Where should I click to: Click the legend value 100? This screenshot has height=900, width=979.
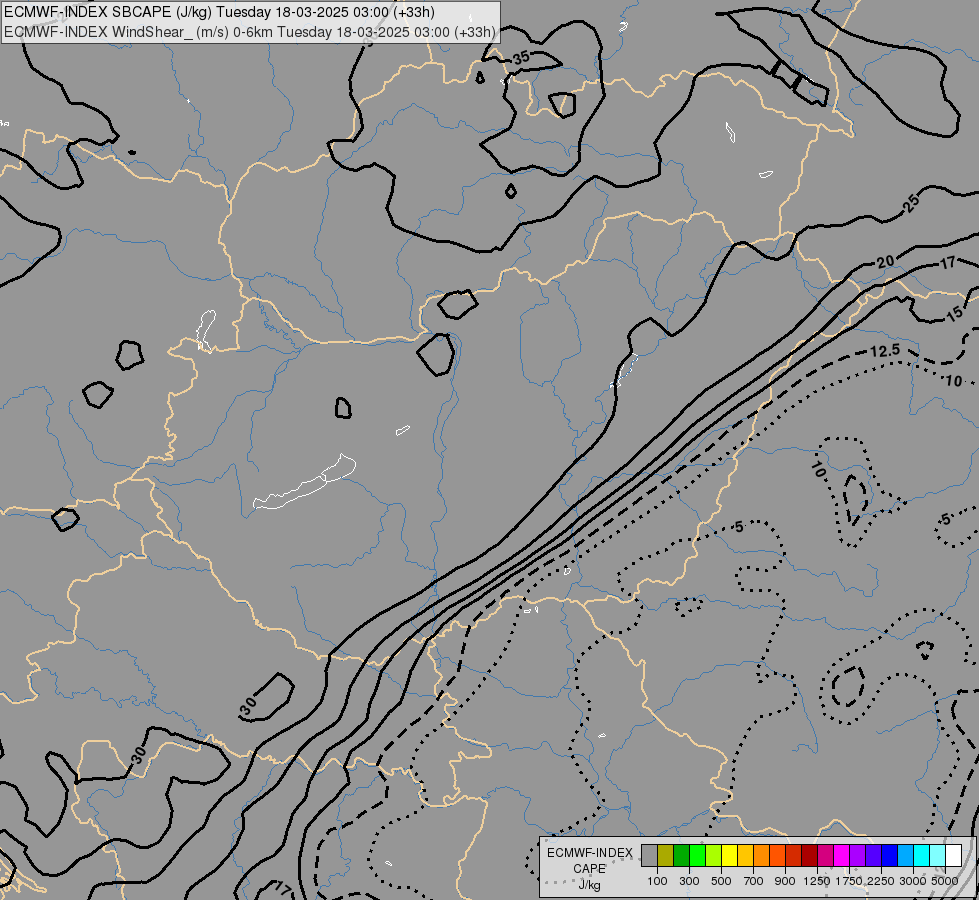(657, 881)
